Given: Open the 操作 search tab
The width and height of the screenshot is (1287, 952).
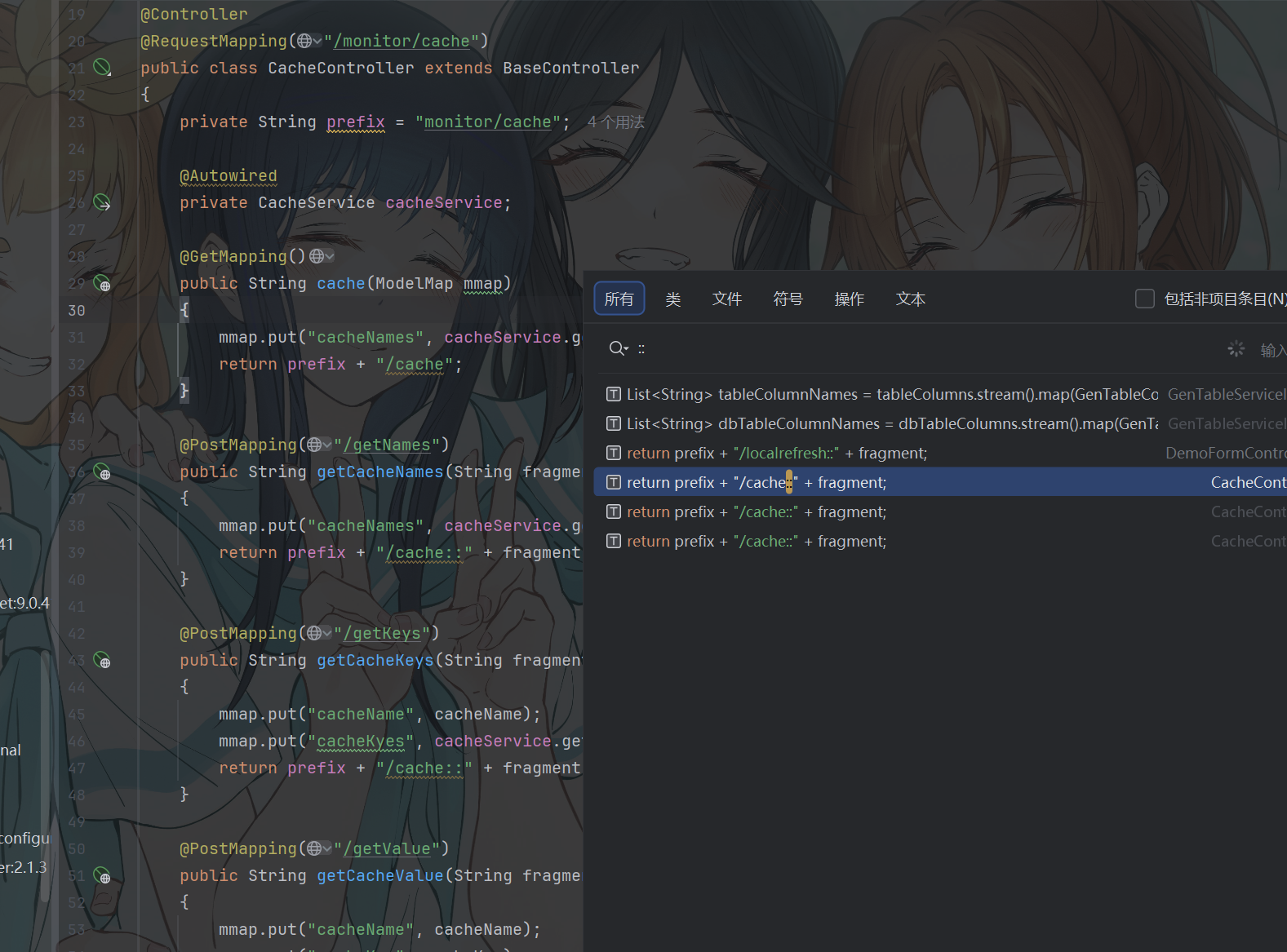Looking at the screenshot, I should tap(850, 299).
